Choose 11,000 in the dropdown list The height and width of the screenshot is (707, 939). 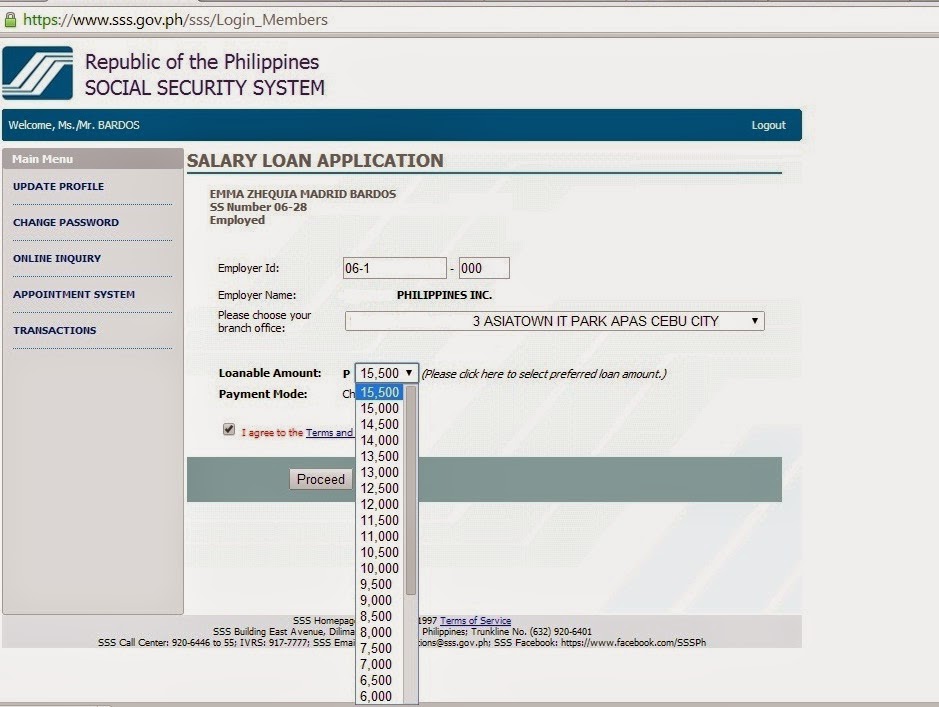[x=380, y=536]
